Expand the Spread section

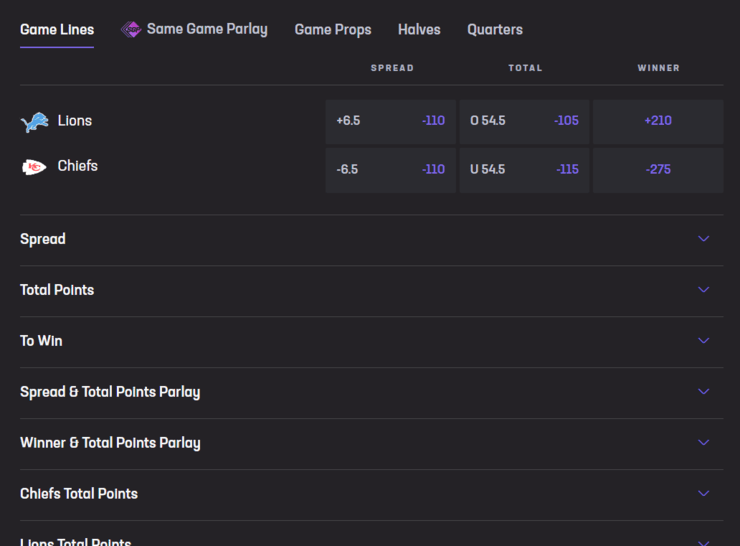point(703,239)
